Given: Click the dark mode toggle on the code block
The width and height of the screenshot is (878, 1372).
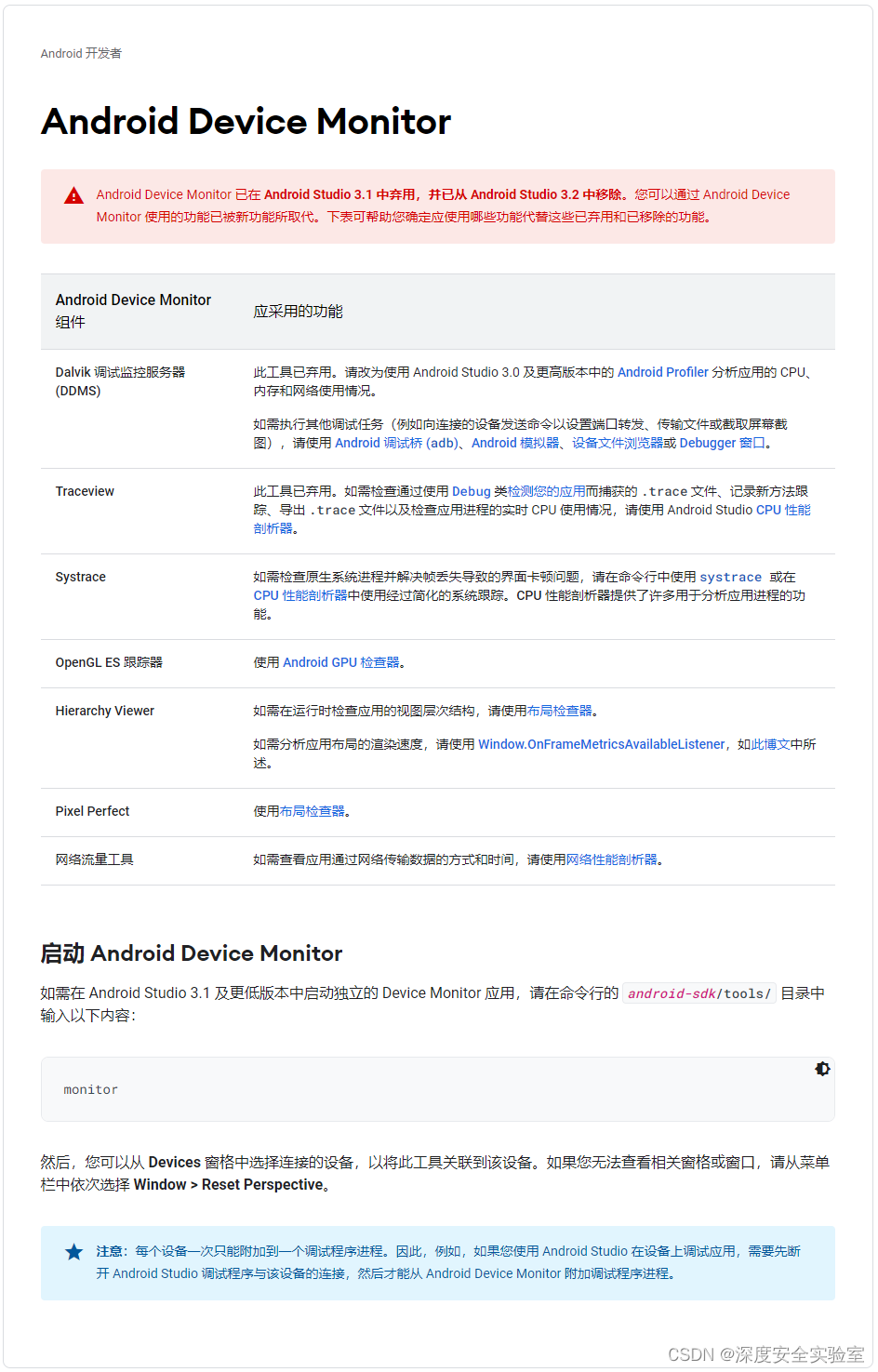Looking at the screenshot, I should coord(822,1069).
